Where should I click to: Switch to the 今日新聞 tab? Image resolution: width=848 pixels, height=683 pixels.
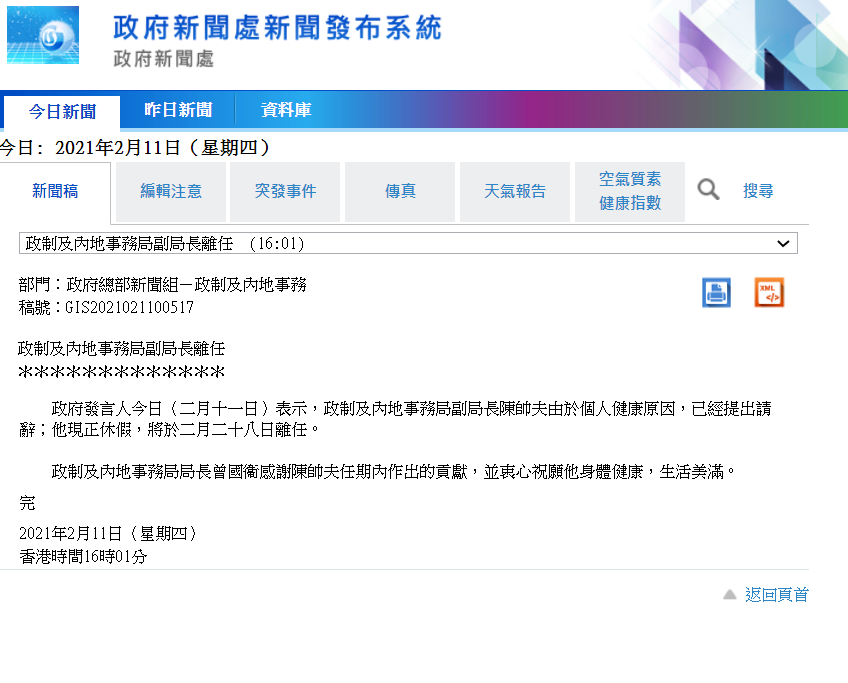[x=62, y=111]
